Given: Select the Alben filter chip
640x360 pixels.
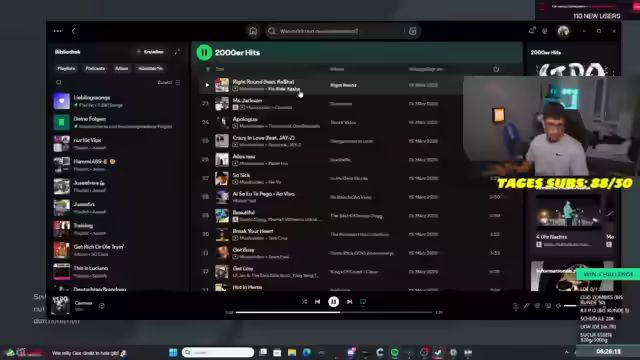Looking at the screenshot, I should click(122, 69).
